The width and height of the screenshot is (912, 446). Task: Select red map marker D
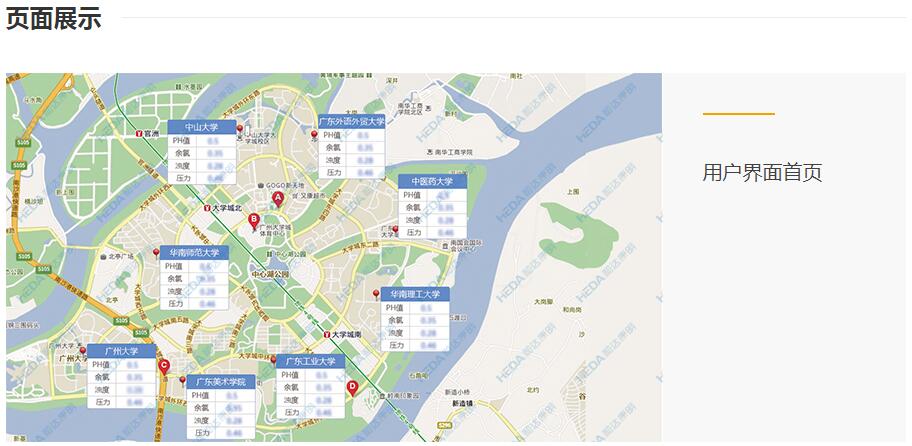(x=352, y=387)
